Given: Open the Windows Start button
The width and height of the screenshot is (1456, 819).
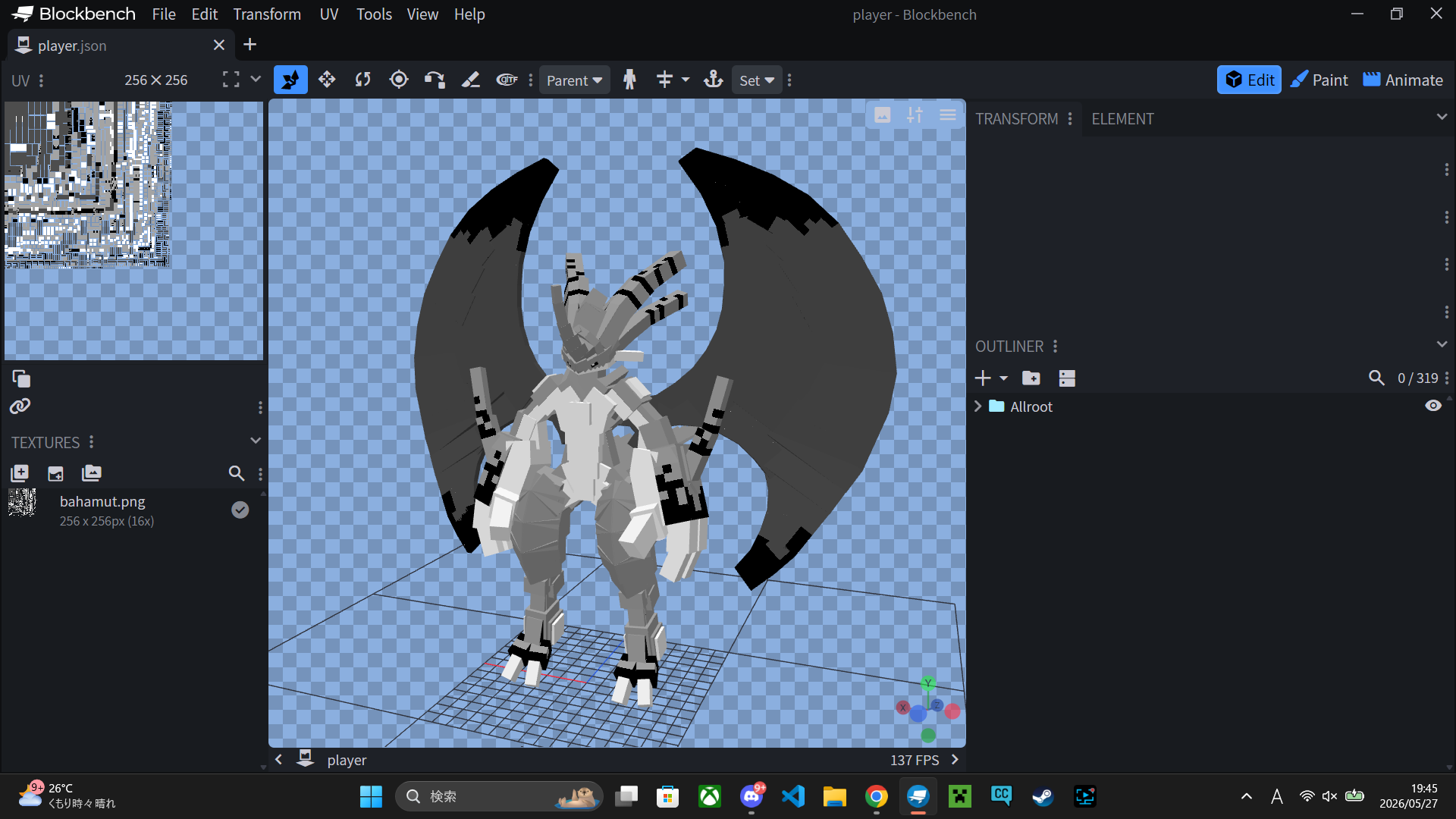Looking at the screenshot, I should click(x=371, y=796).
